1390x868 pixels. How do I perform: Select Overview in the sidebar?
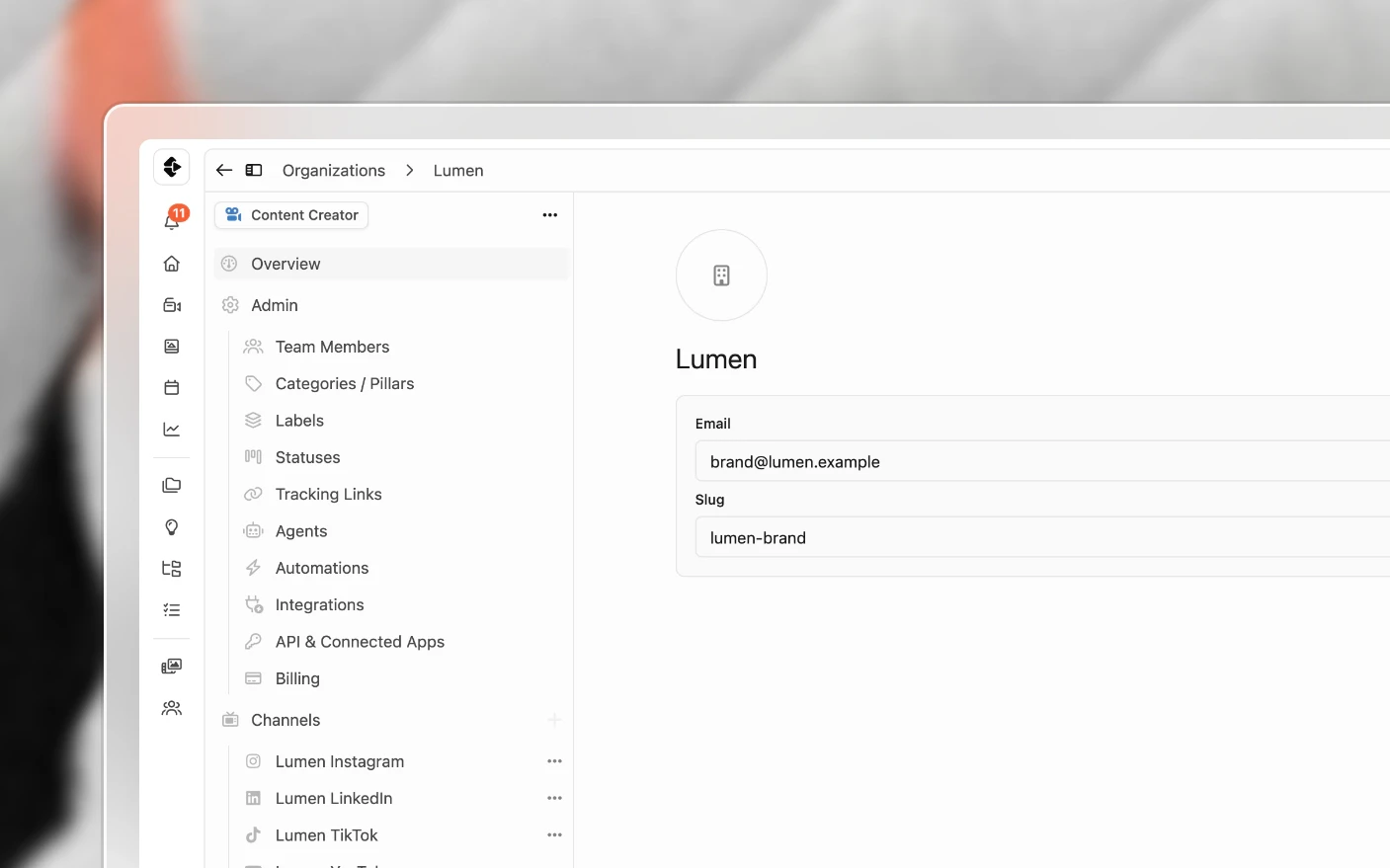[x=391, y=264]
